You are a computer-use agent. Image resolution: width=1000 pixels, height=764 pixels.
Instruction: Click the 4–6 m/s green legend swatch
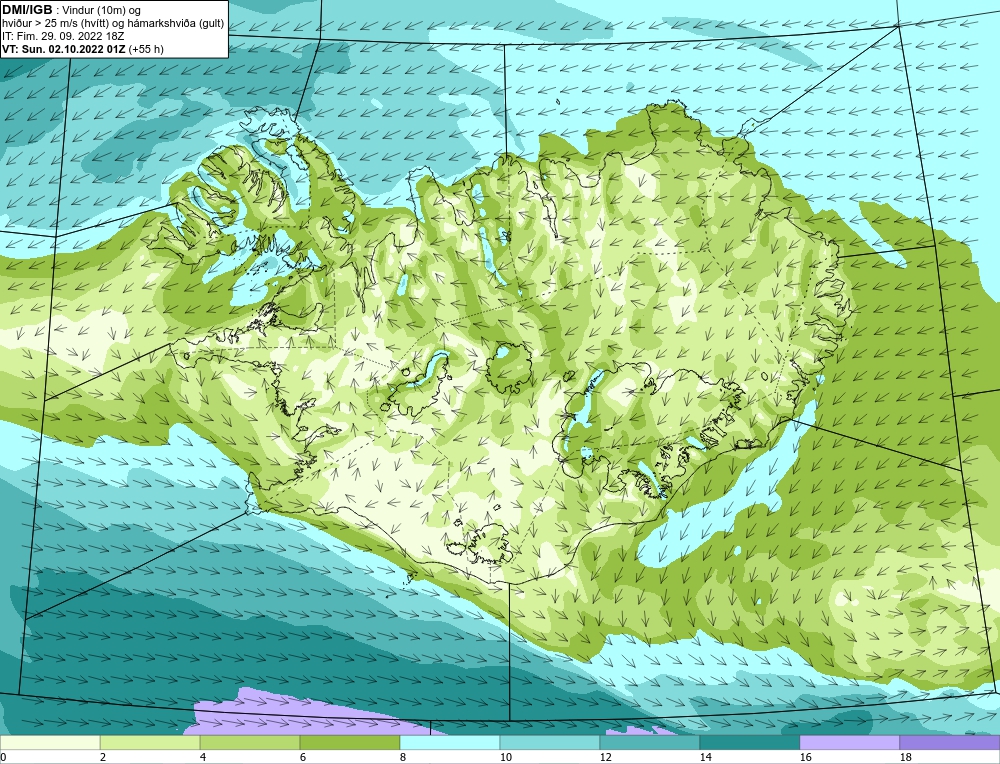pyautogui.click(x=250, y=743)
